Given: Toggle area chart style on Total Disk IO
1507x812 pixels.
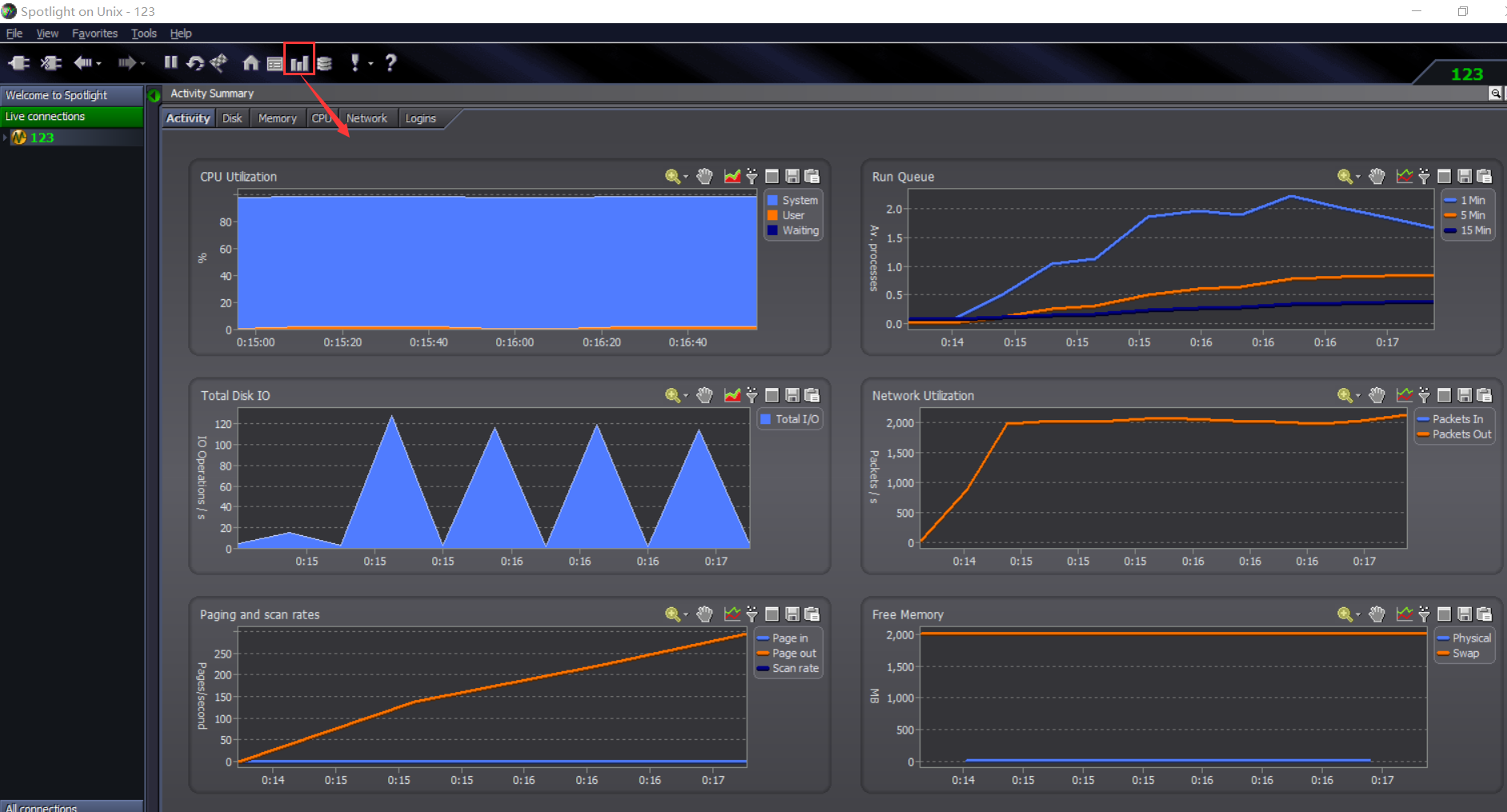Looking at the screenshot, I should click(x=731, y=395).
